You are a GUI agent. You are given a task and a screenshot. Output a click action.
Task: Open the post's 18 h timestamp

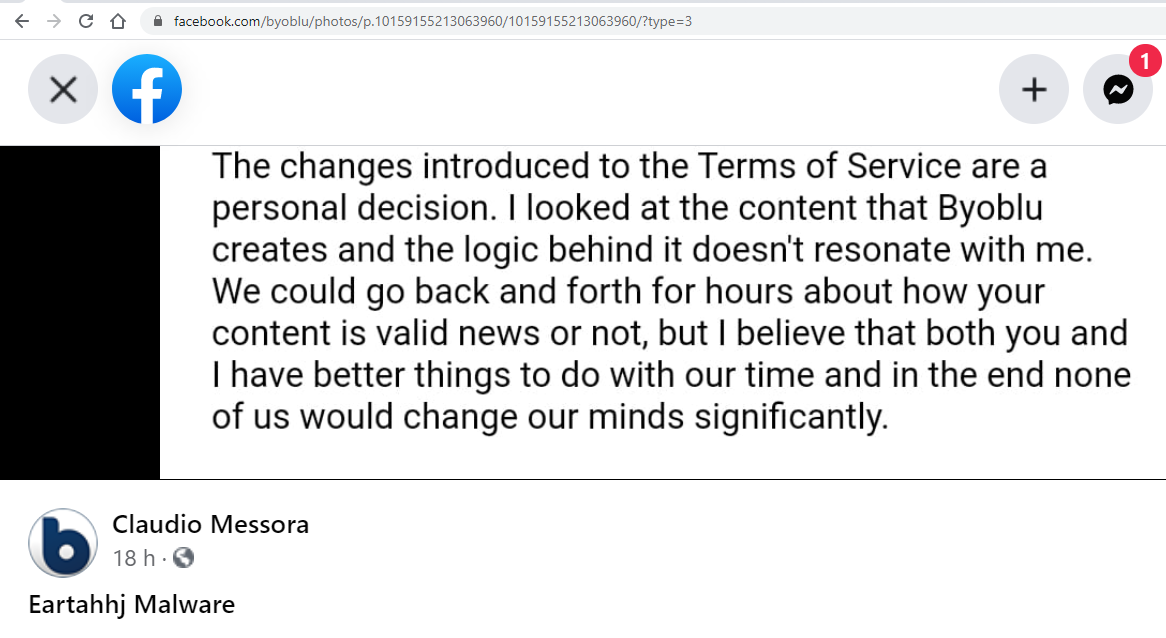(x=134, y=558)
